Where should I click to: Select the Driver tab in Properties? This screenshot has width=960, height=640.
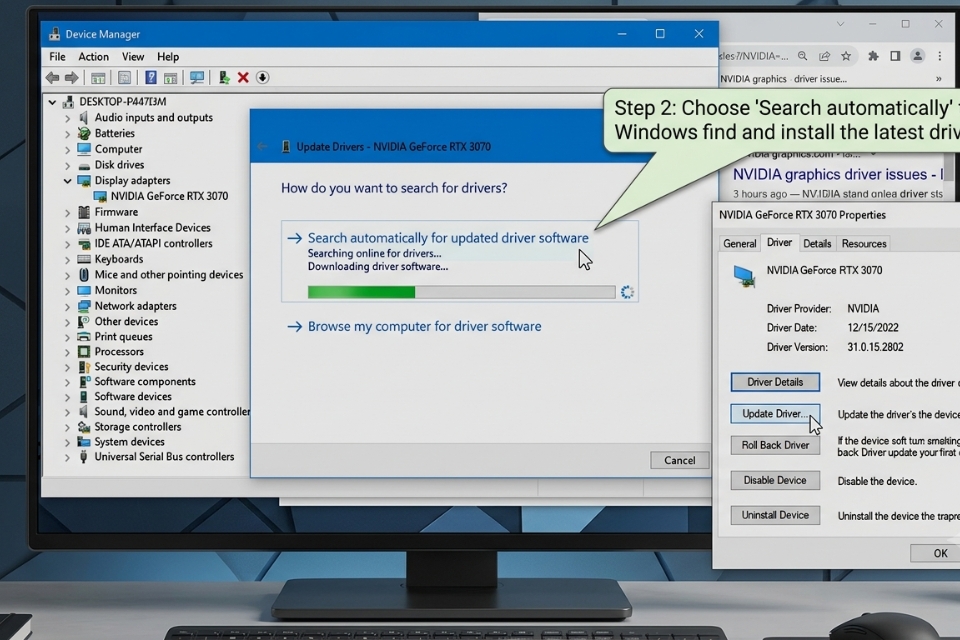coord(779,243)
